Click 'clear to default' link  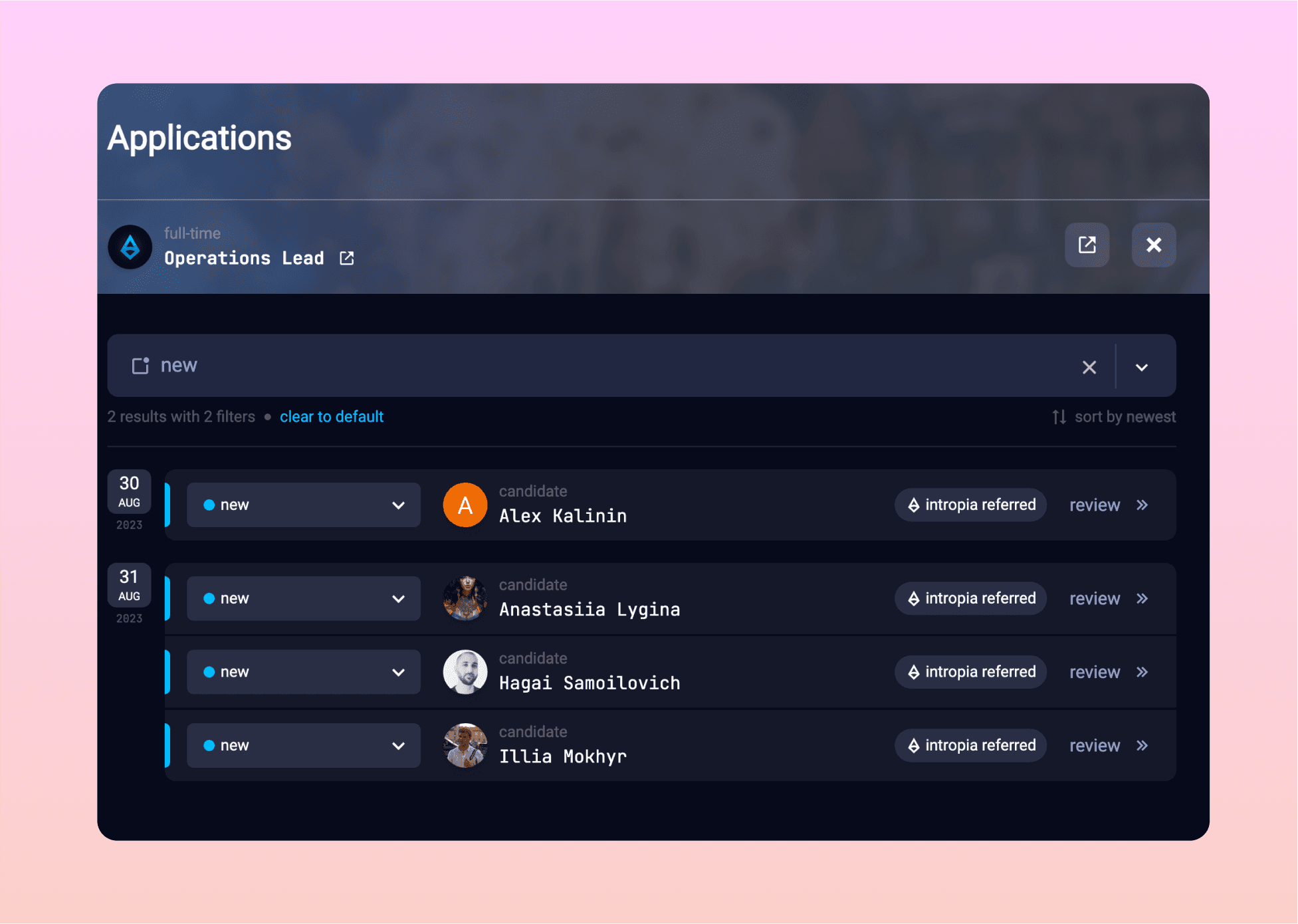pyautogui.click(x=331, y=417)
